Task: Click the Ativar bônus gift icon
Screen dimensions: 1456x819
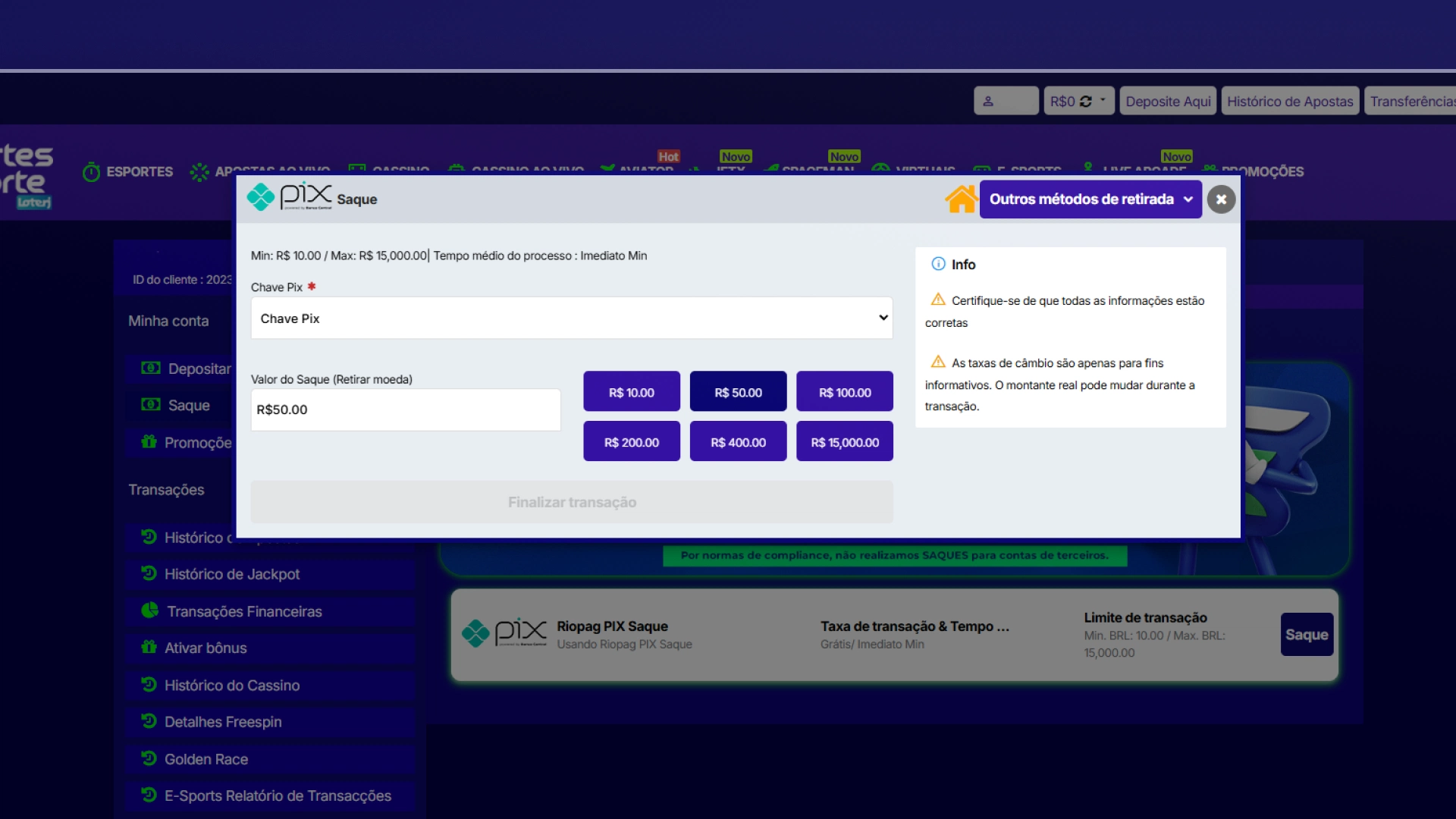Action: click(x=149, y=647)
